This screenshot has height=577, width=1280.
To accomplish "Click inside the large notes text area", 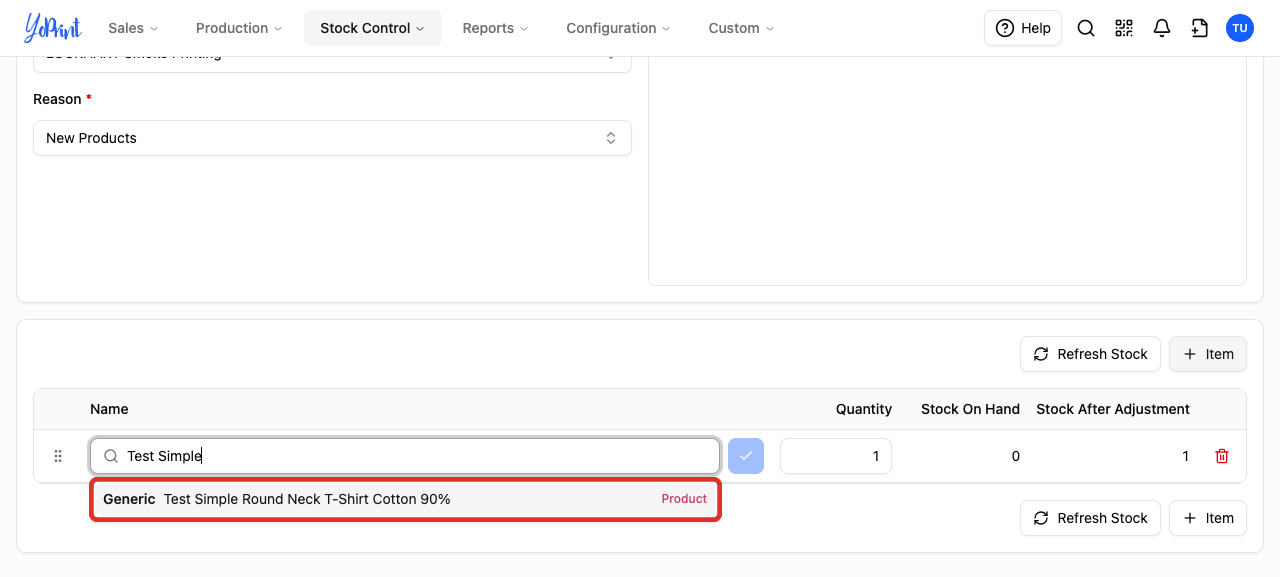I will 947,170.
